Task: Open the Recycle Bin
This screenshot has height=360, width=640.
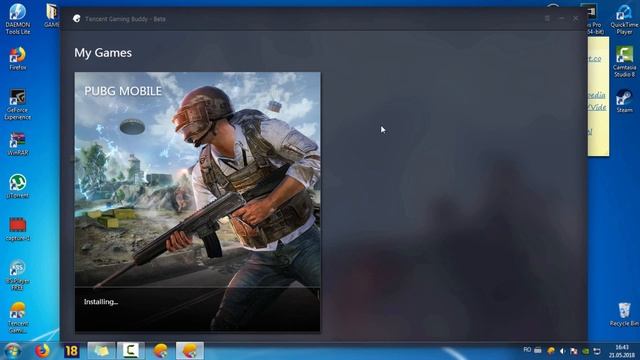Action: tap(624, 314)
